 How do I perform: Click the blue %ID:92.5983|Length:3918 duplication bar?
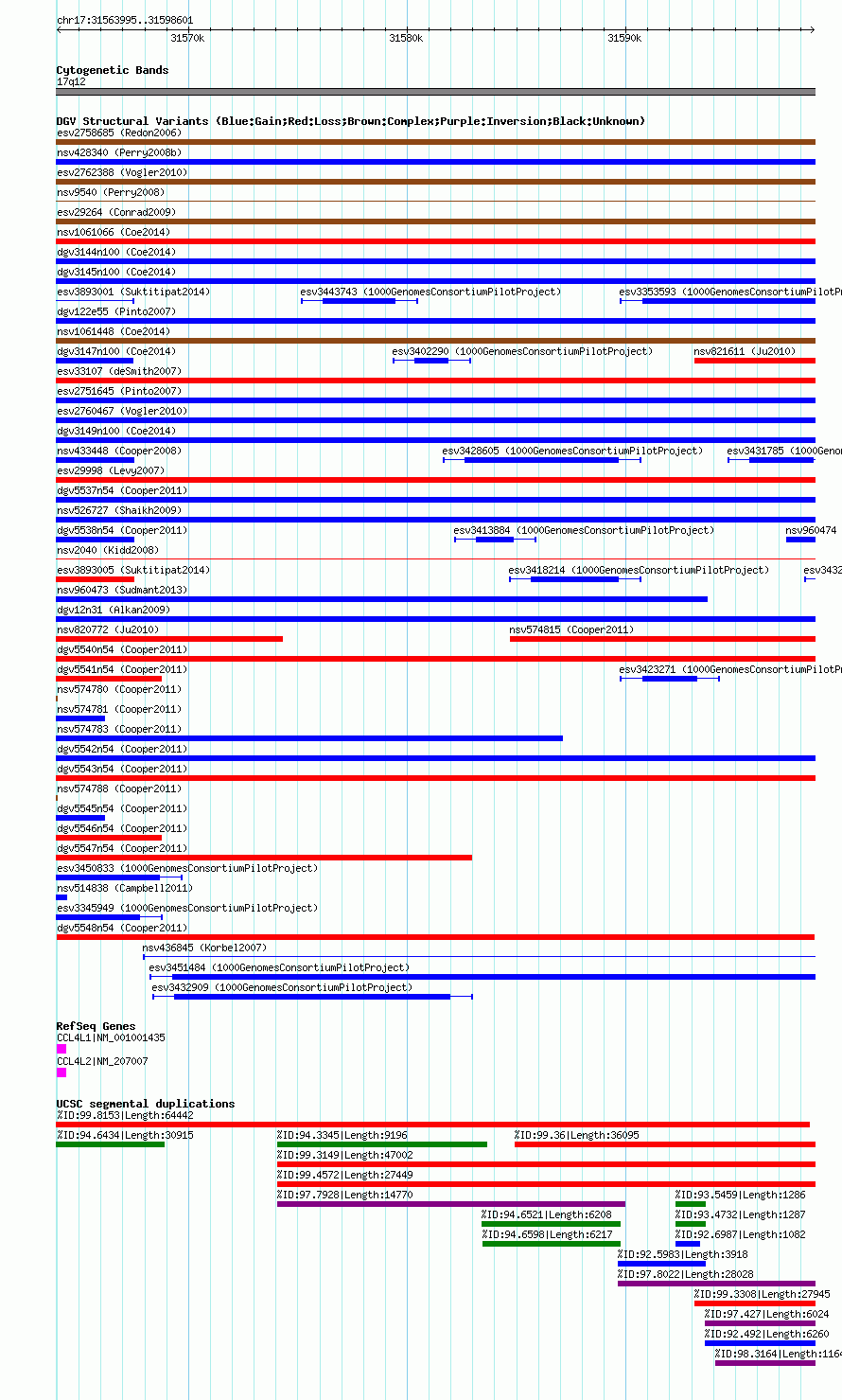tap(661, 1264)
